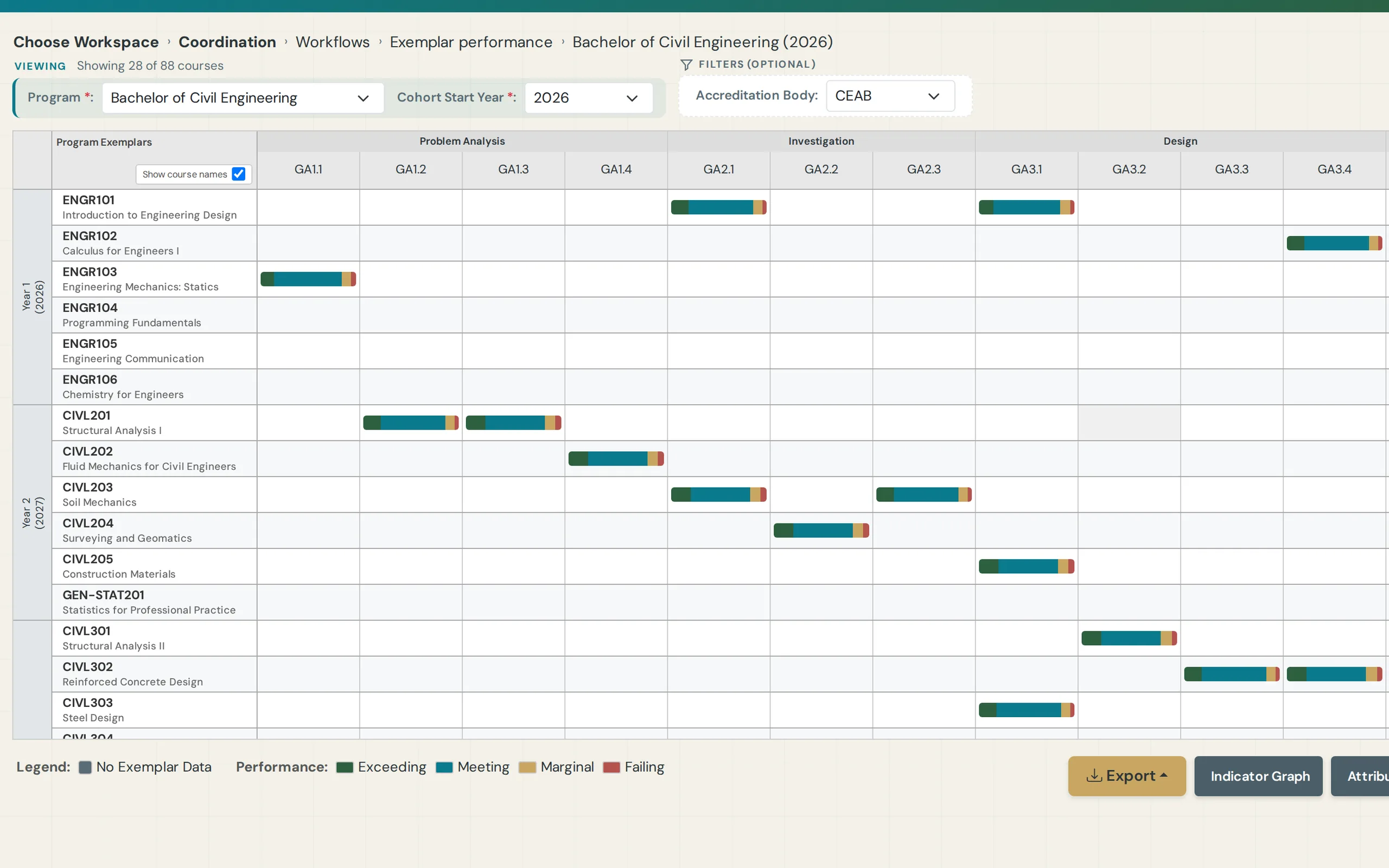Open the Indicator Graph view
Image resolution: width=1389 pixels, height=868 pixels.
click(x=1258, y=776)
